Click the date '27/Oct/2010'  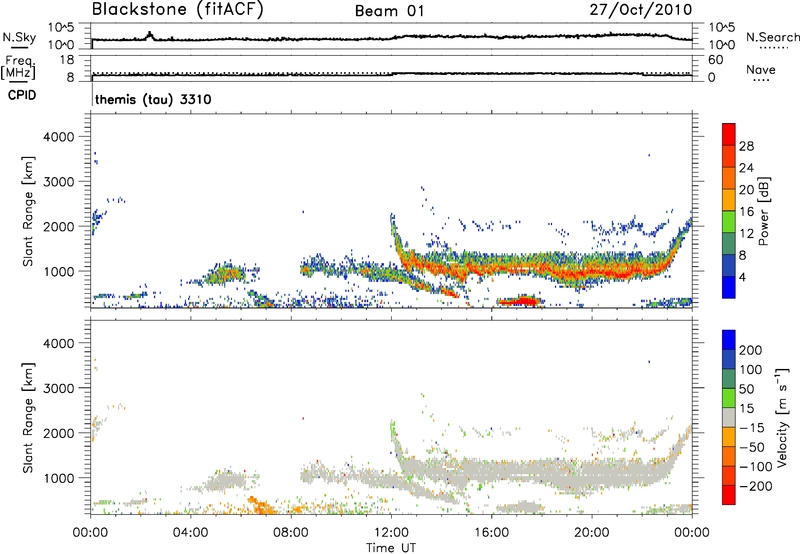point(641,10)
